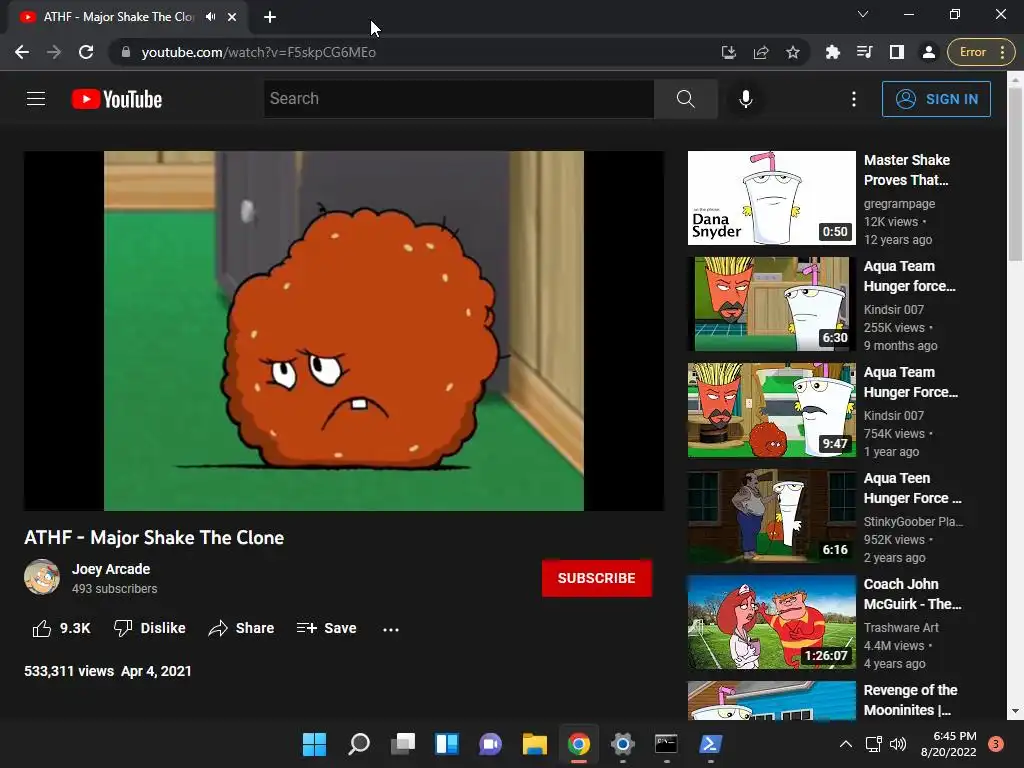
Task: Click the magnifier search button
Action: [x=685, y=99]
